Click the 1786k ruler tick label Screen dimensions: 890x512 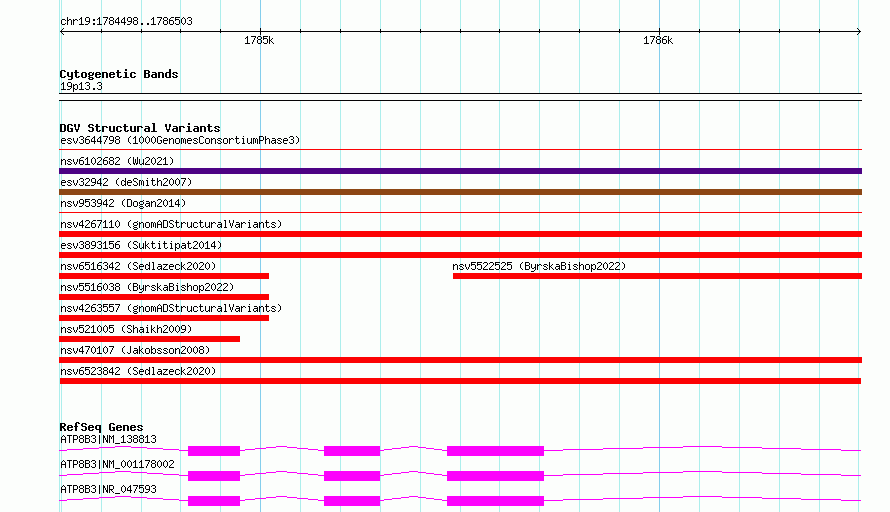[x=658, y=40]
